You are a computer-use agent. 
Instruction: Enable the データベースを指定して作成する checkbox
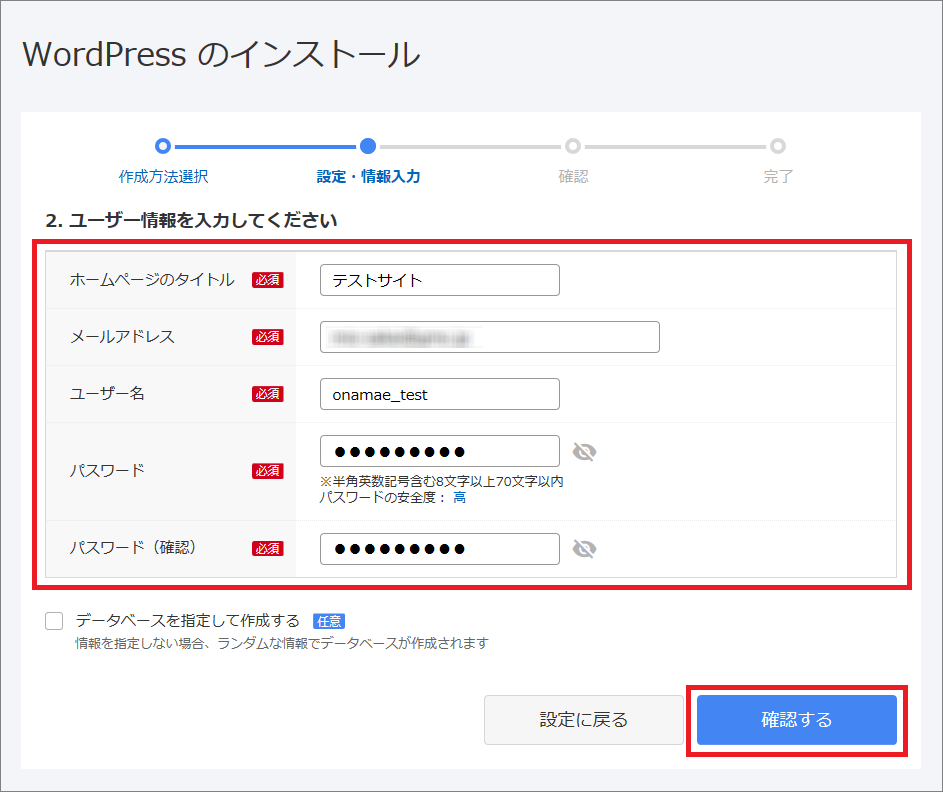click(x=54, y=621)
